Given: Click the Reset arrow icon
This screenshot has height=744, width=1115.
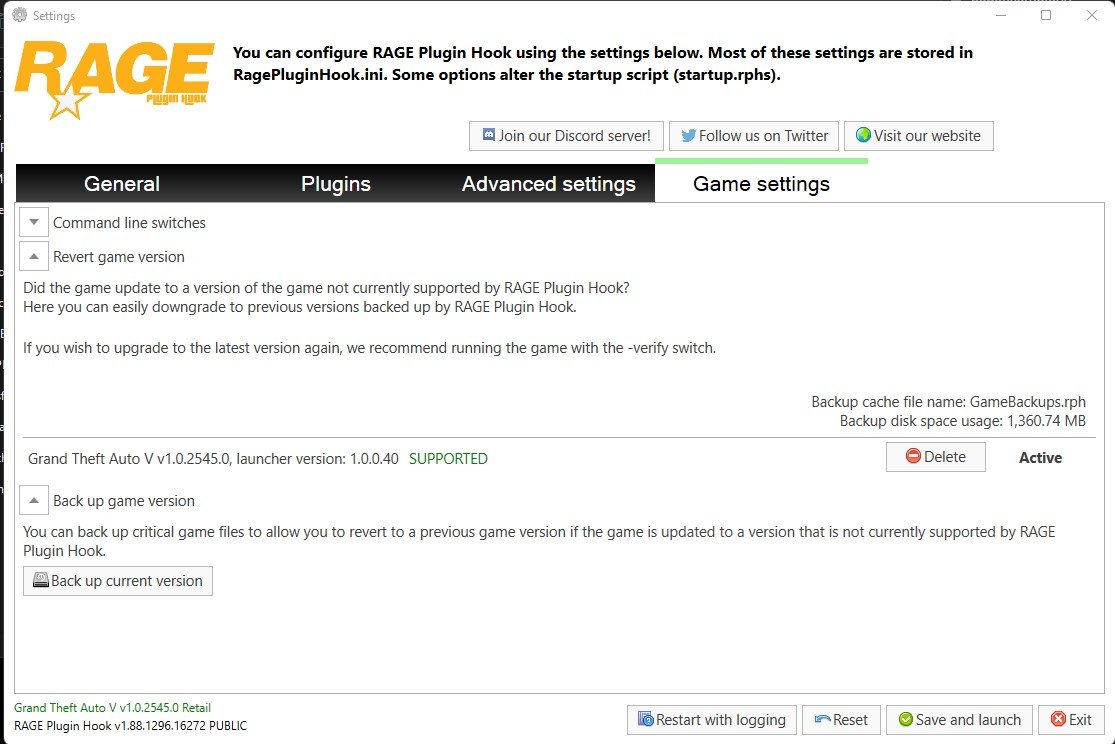Looking at the screenshot, I should tap(823, 719).
